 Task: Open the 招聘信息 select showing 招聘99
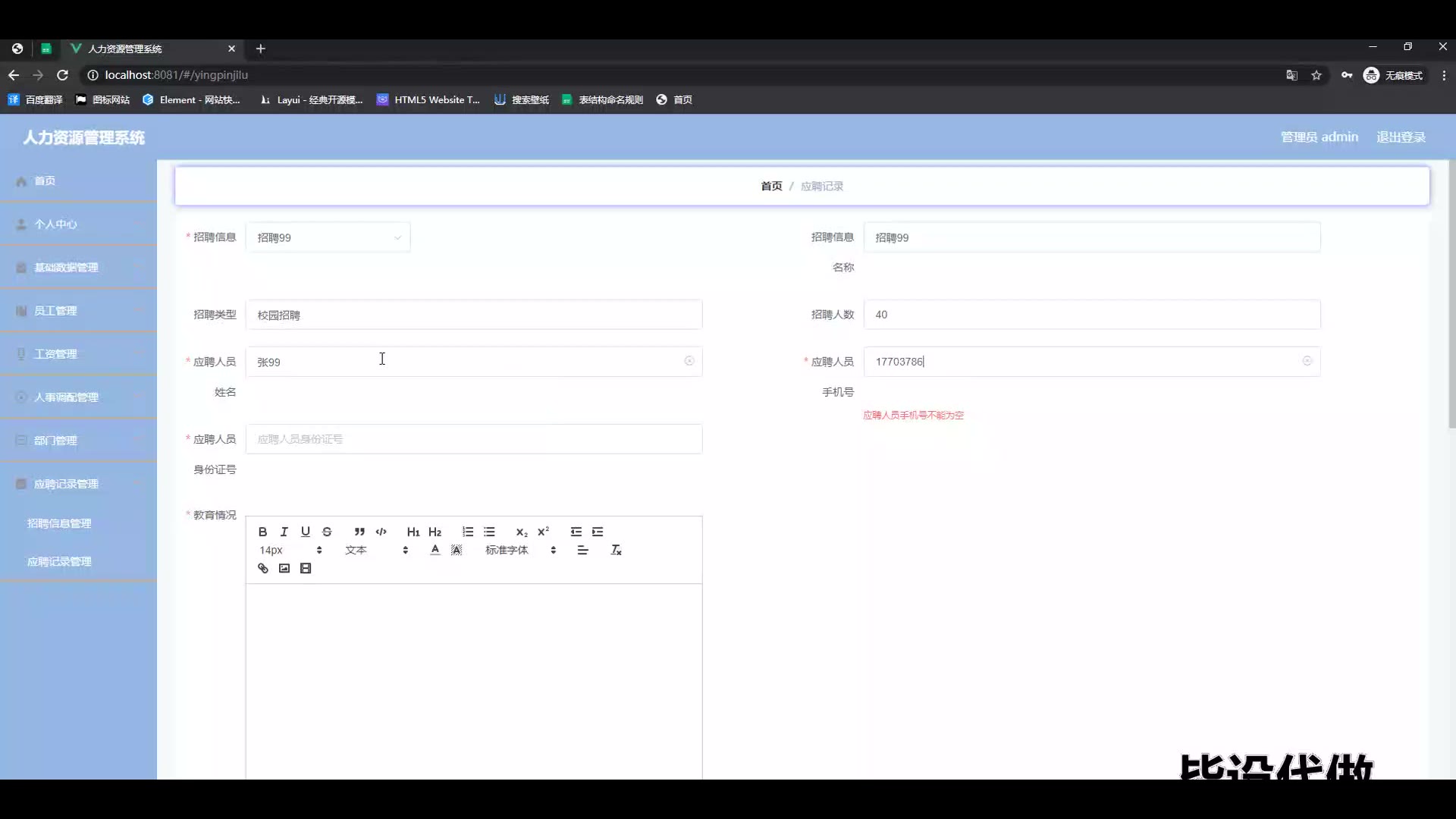[328, 237]
